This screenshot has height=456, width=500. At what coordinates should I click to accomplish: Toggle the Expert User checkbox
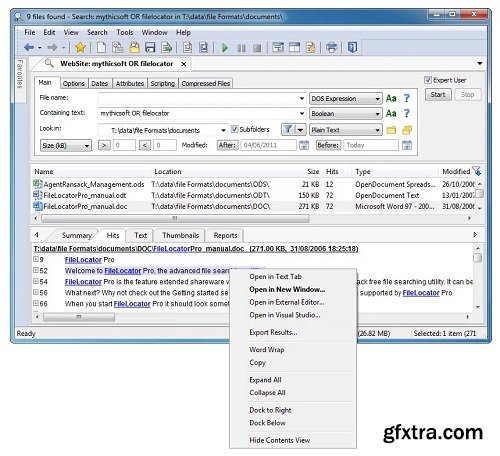pyautogui.click(x=428, y=80)
